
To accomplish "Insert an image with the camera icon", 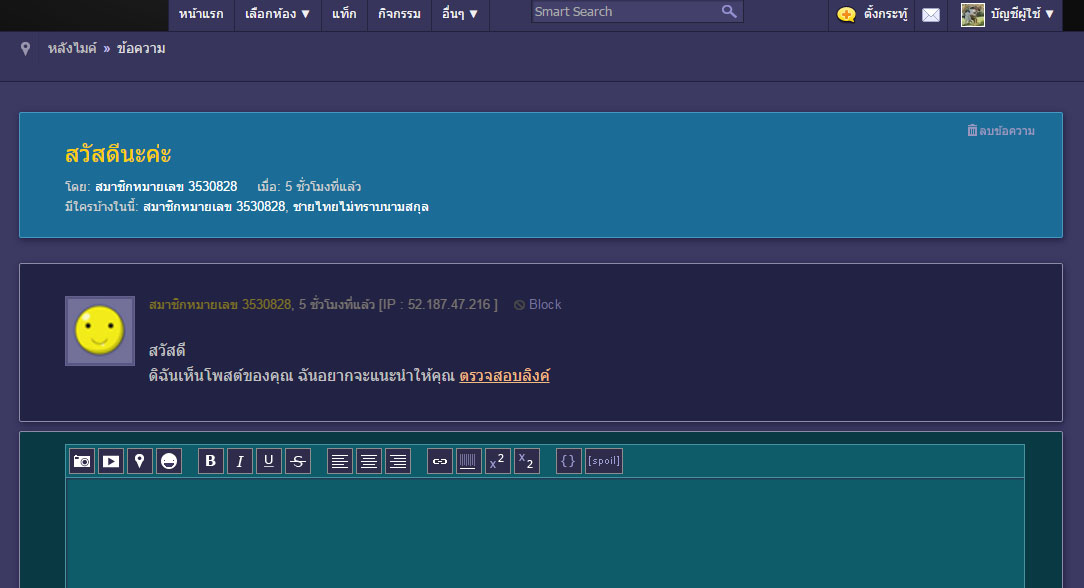I will pyautogui.click(x=82, y=461).
